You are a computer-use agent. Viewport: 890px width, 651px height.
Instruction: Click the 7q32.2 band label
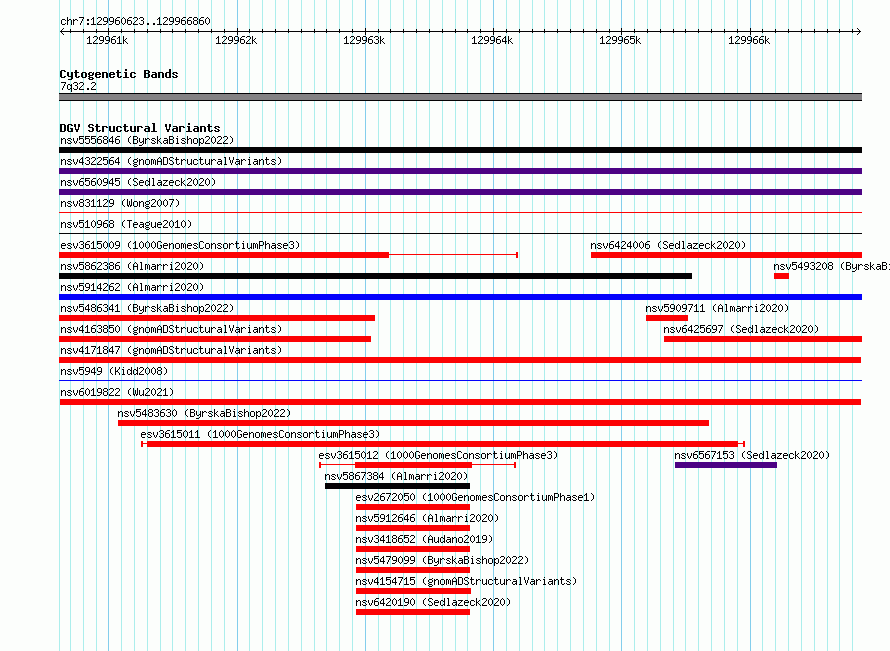tap(78, 86)
